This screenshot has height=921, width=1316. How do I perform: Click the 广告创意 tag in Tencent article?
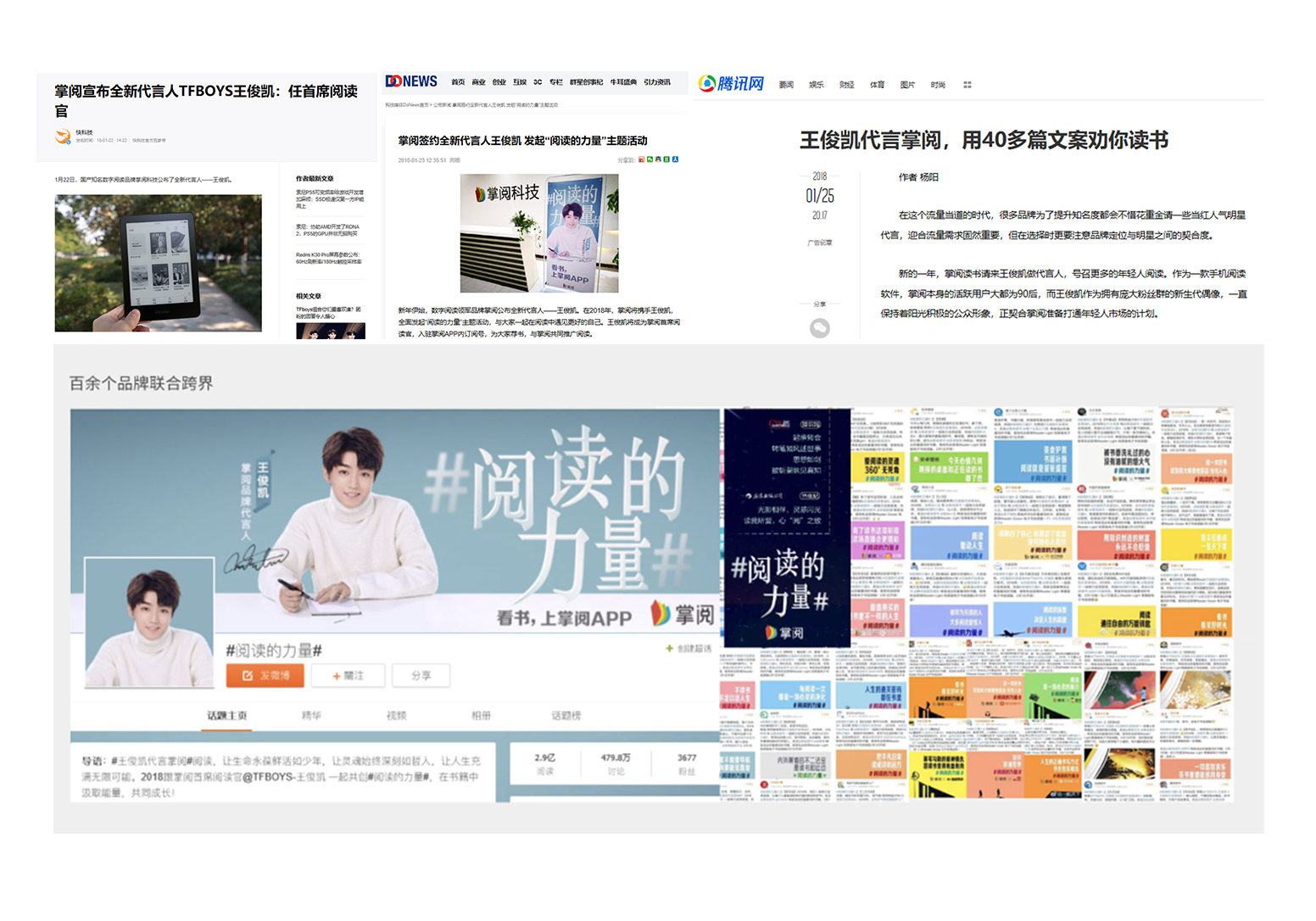pyautogui.click(x=820, y=243)
